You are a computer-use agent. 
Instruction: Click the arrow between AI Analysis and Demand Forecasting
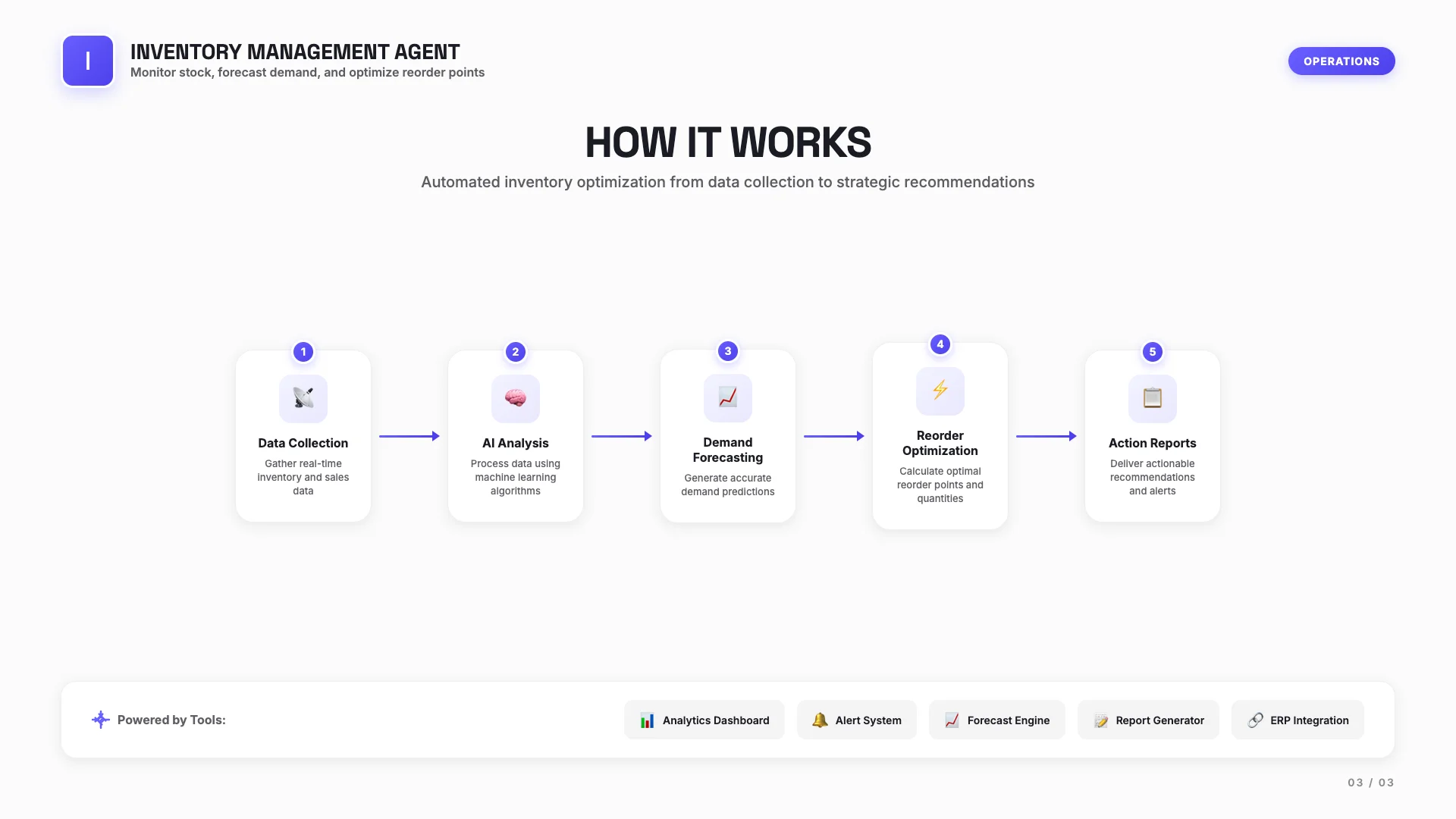[622, 436]
